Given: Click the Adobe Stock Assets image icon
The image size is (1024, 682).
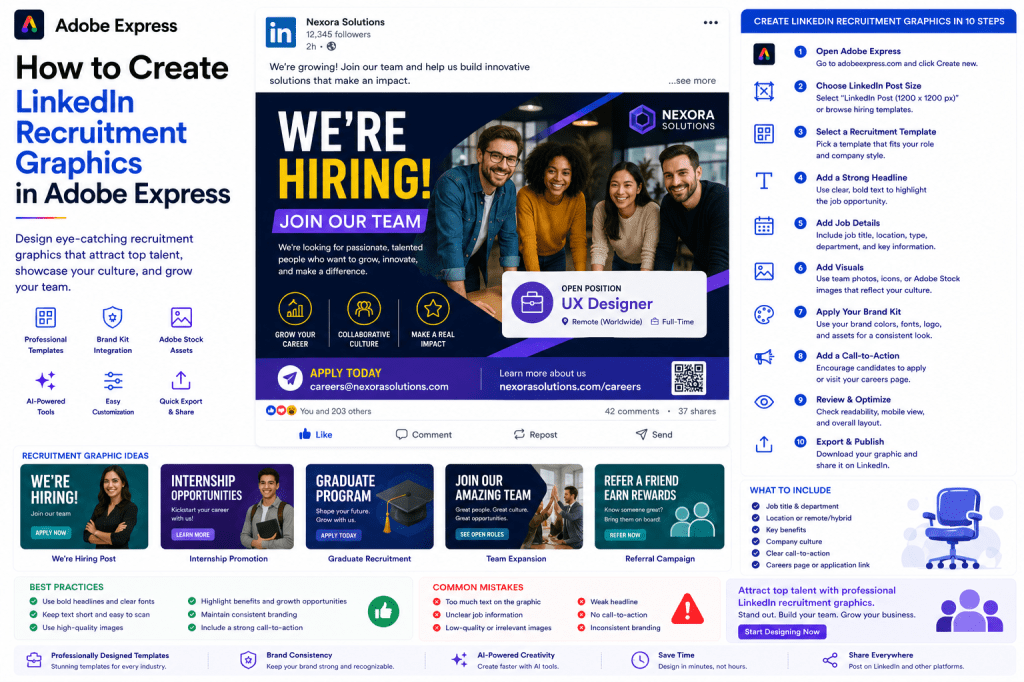Looking at the screenshot, I should pyautogui.click(x=181, y=317).
